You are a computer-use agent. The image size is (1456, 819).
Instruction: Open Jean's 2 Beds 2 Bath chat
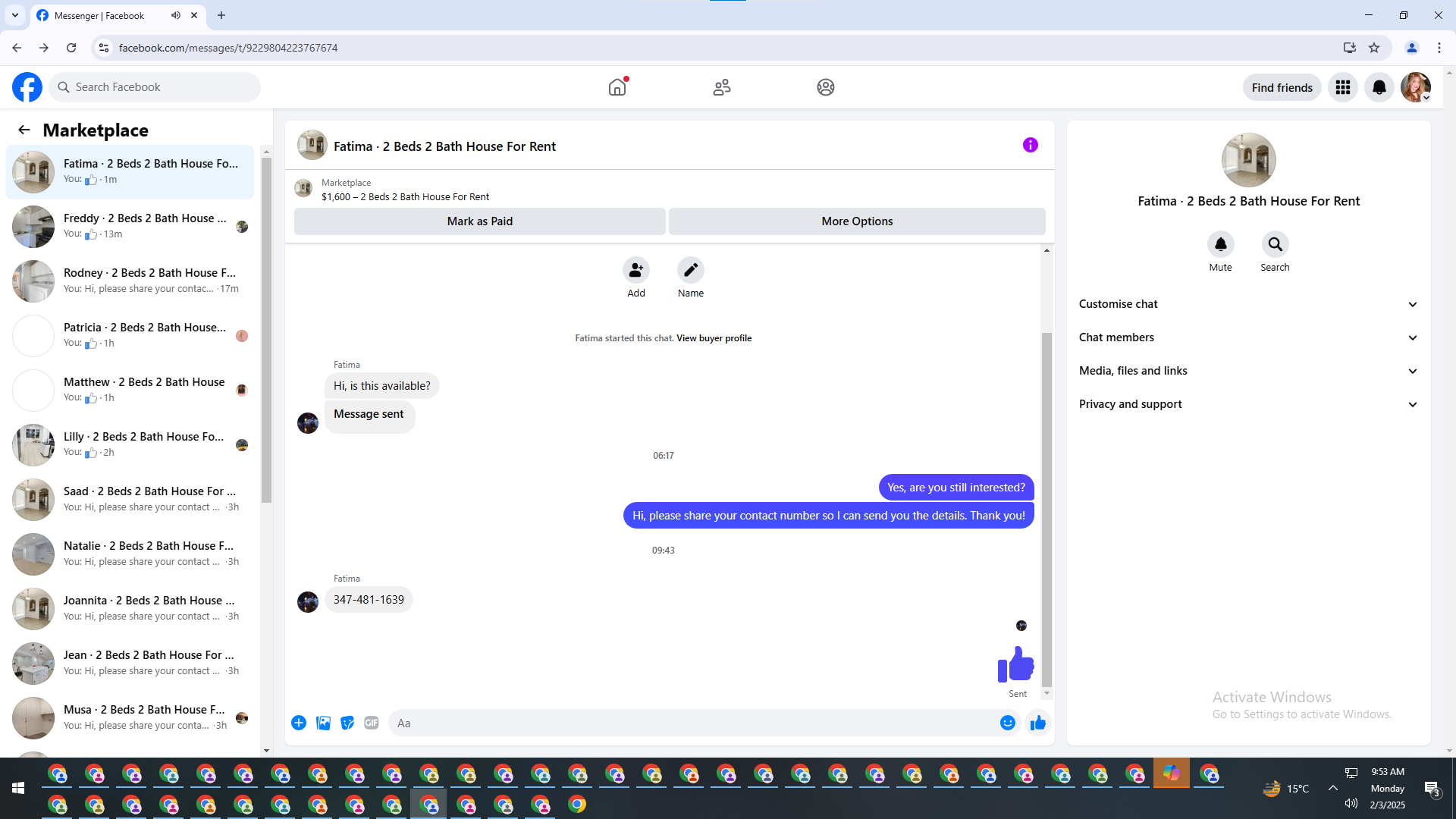130,663
